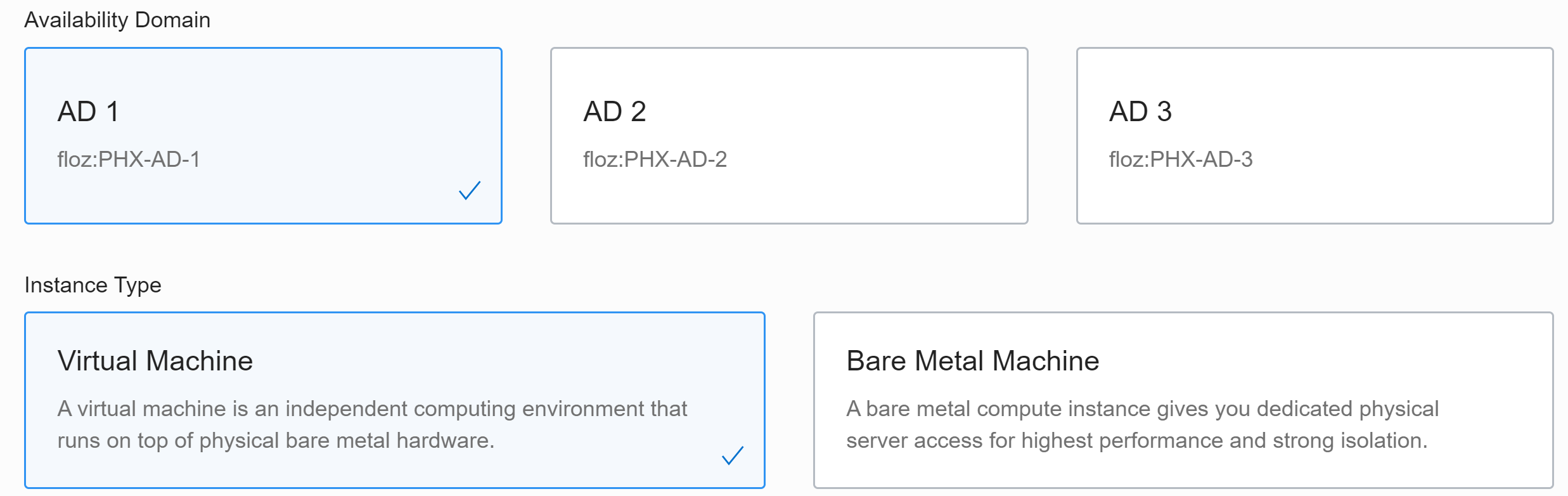The image size is (1568, 496).
Task: Click the Bare Metal Machine heading text
Action: (972, 361)
